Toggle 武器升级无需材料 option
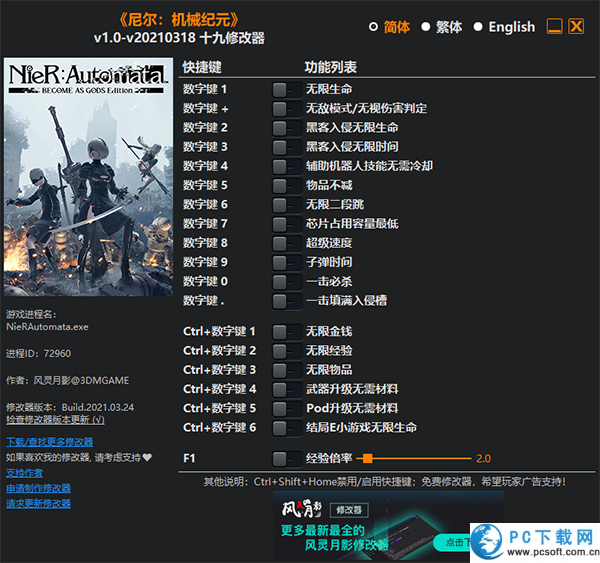This screenshot has height=563, width=600. click(287, 389)
